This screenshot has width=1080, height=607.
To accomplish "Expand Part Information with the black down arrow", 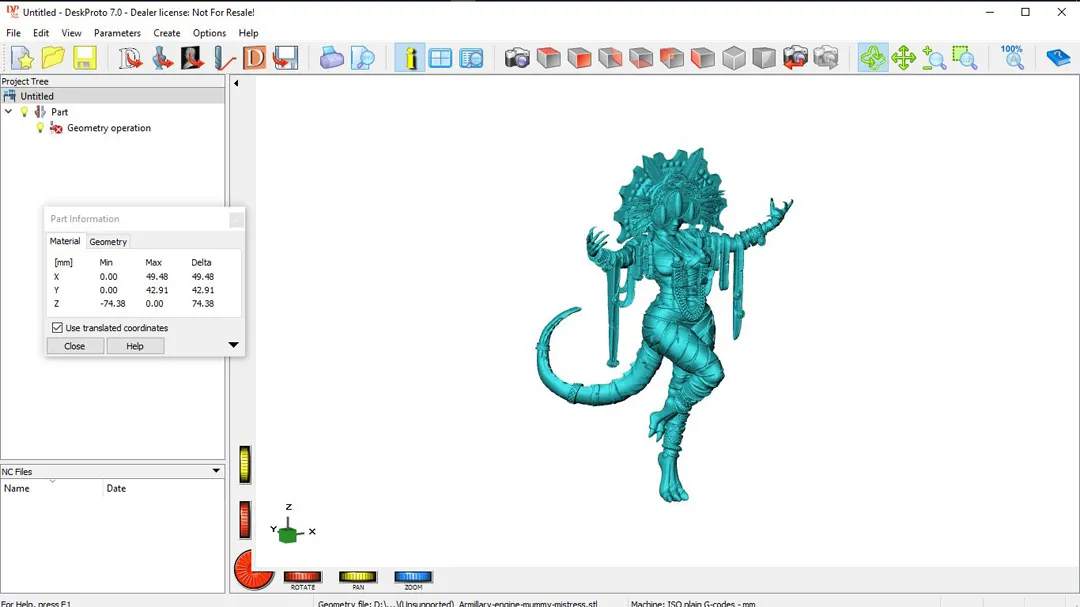I will (233, 344).
